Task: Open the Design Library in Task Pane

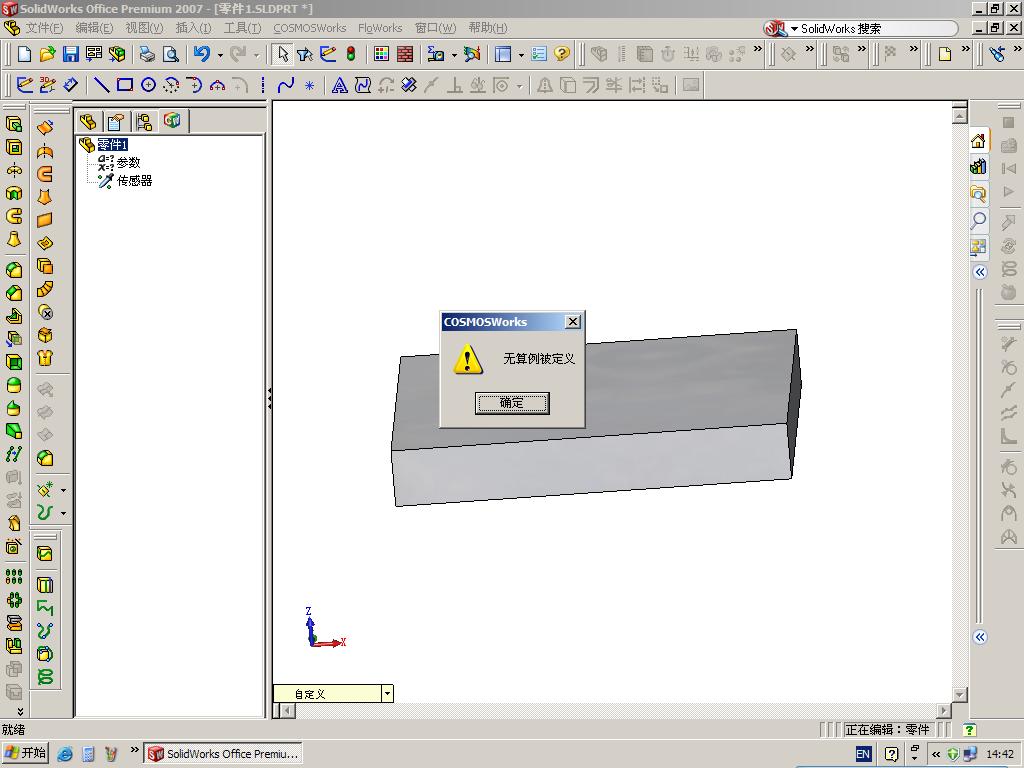Action: (978, 167)
